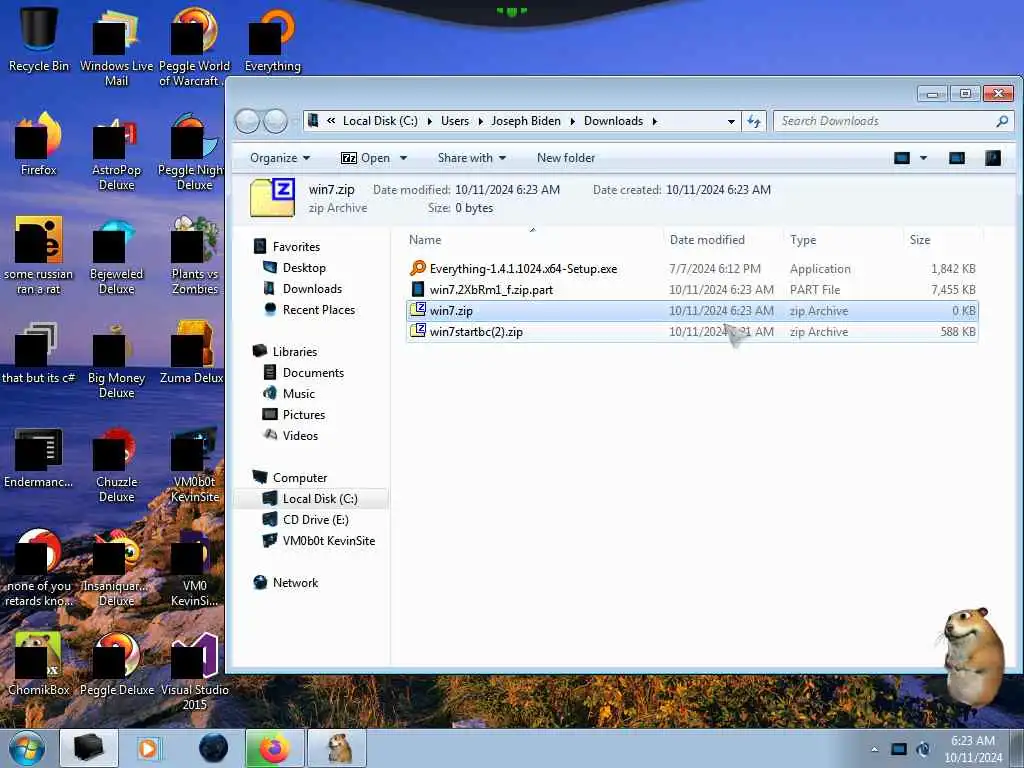This screenshot has width=1024, height=768.
Task: Select Local Disk (C:) in navigation pane
Action: 319,499
